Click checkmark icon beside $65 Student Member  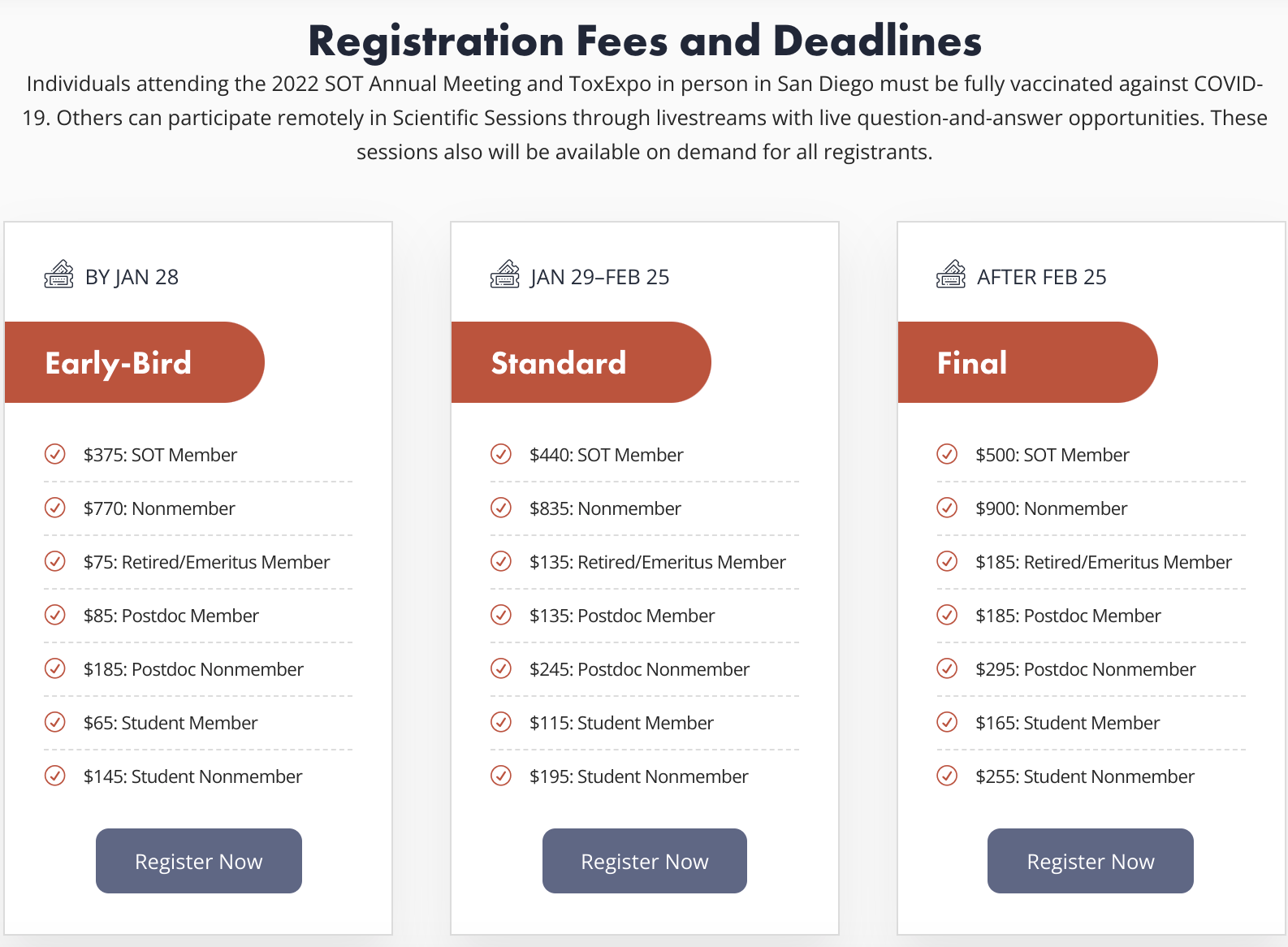[x=55, y=722]
